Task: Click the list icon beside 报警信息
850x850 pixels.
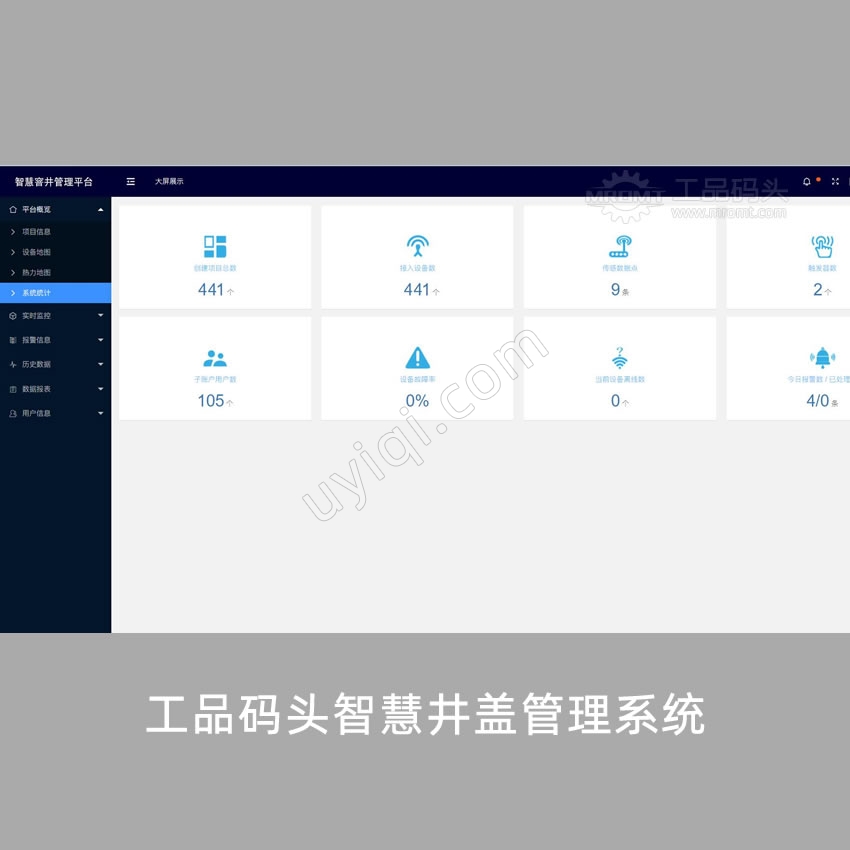Action: coord(13,340)
